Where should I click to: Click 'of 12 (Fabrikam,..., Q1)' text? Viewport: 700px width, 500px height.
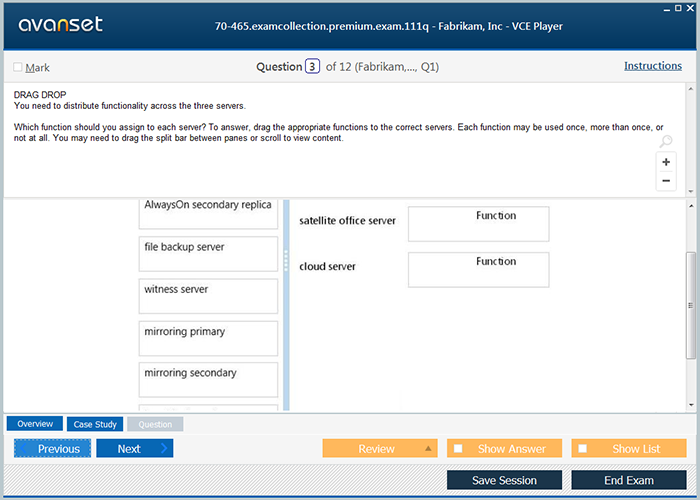click(x=382, y=67)
